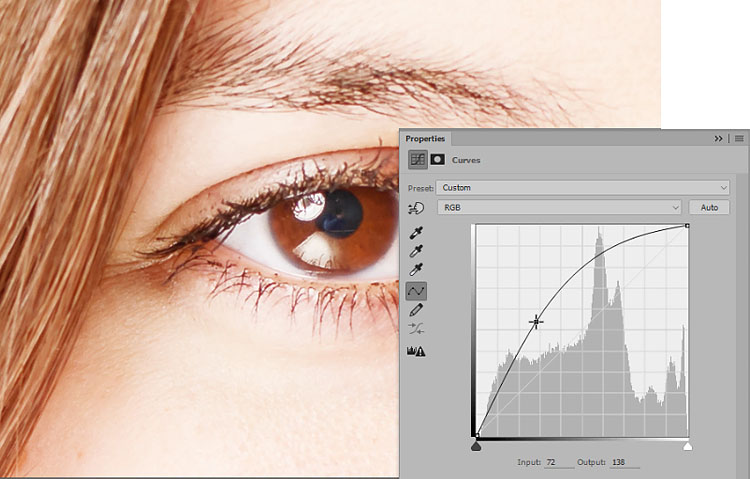Pick the black point eyedropper
750x479 pixels.
[x=416, y=233]
